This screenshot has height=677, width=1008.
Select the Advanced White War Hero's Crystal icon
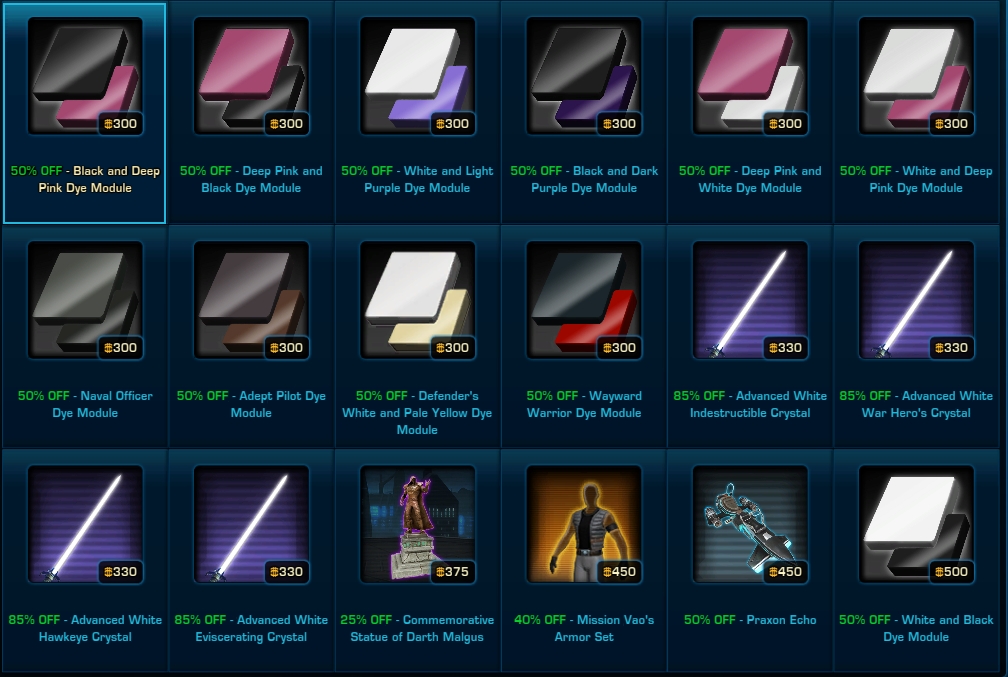tap(916, 300)
